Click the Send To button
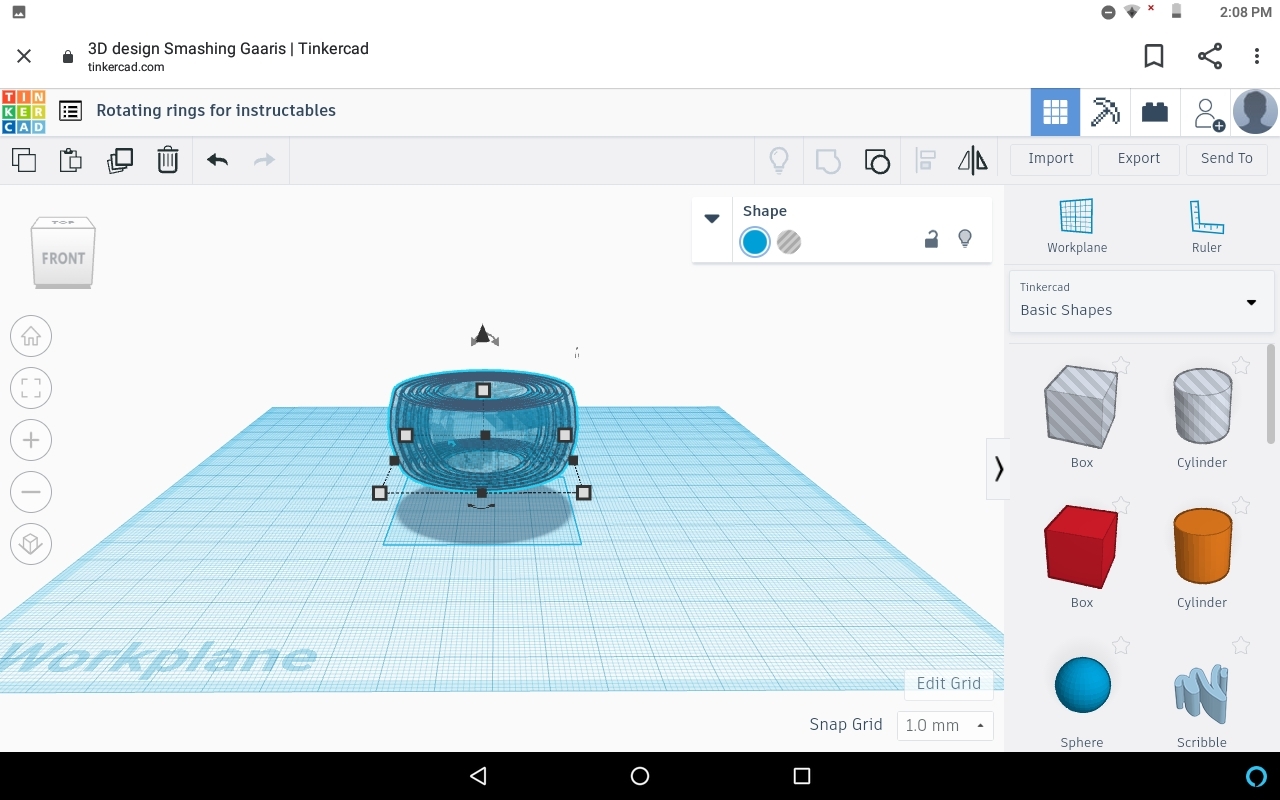 click(x=1227, y=159)
